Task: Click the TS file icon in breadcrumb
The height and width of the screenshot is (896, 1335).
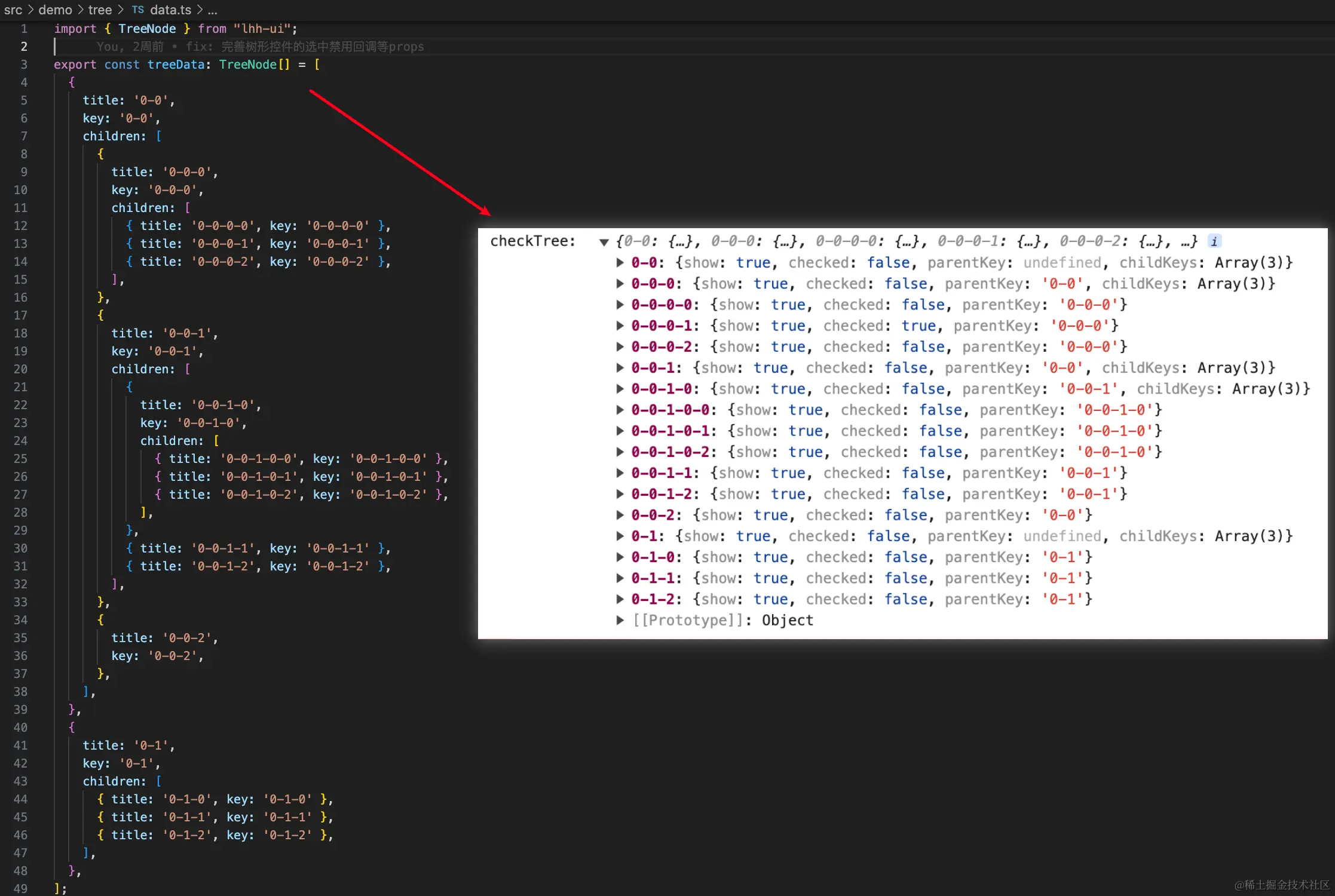Action: [x=137, y=10]
